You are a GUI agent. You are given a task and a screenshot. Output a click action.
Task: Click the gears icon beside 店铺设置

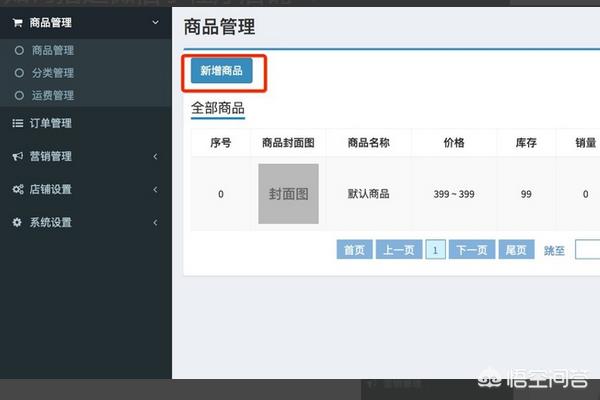point(17,190)
